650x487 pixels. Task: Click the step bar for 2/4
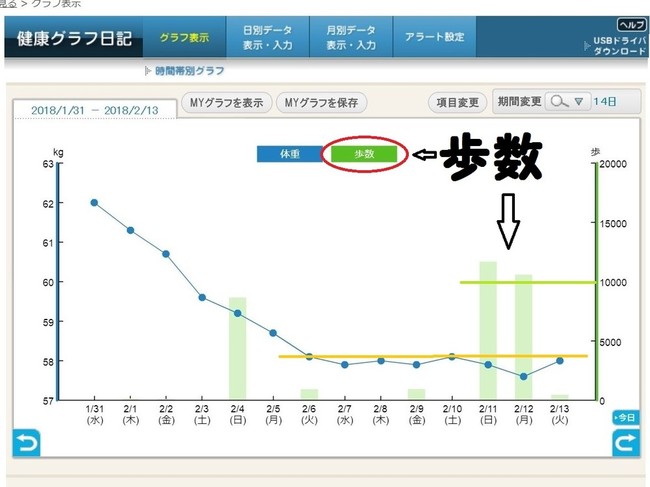[238, 348]
